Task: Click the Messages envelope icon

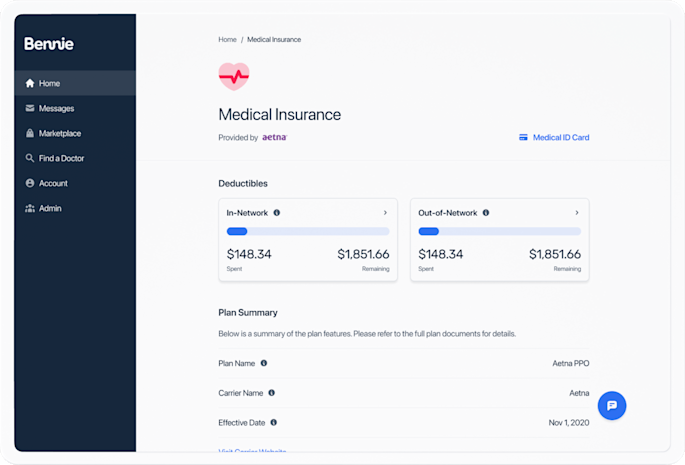Action: (30, 108)
